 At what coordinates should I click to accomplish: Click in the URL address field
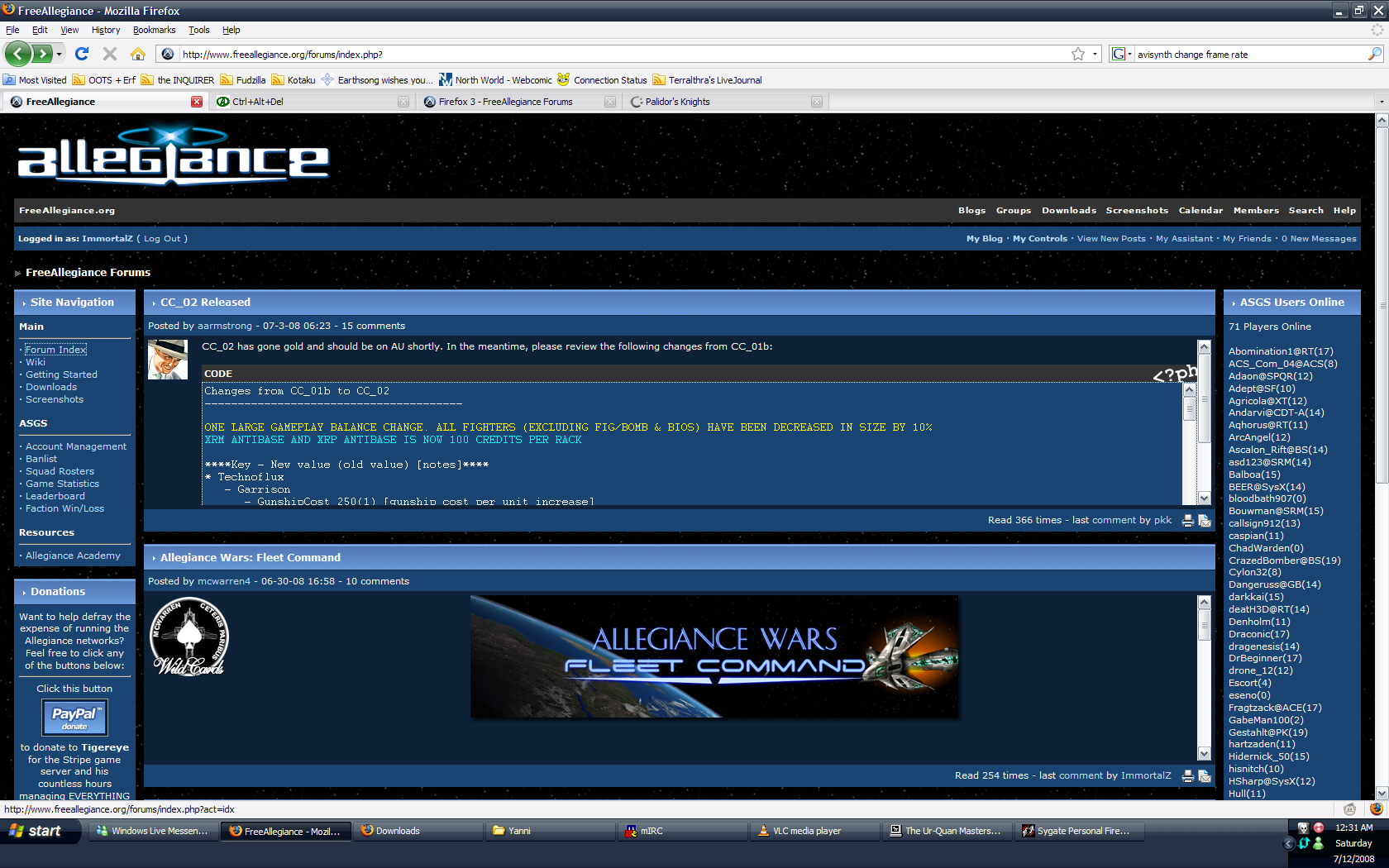click(620, 54)
